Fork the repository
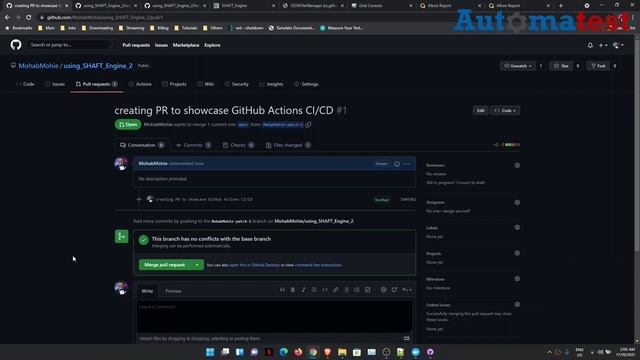This screenshot has height=360, width=640. point(599,66)
